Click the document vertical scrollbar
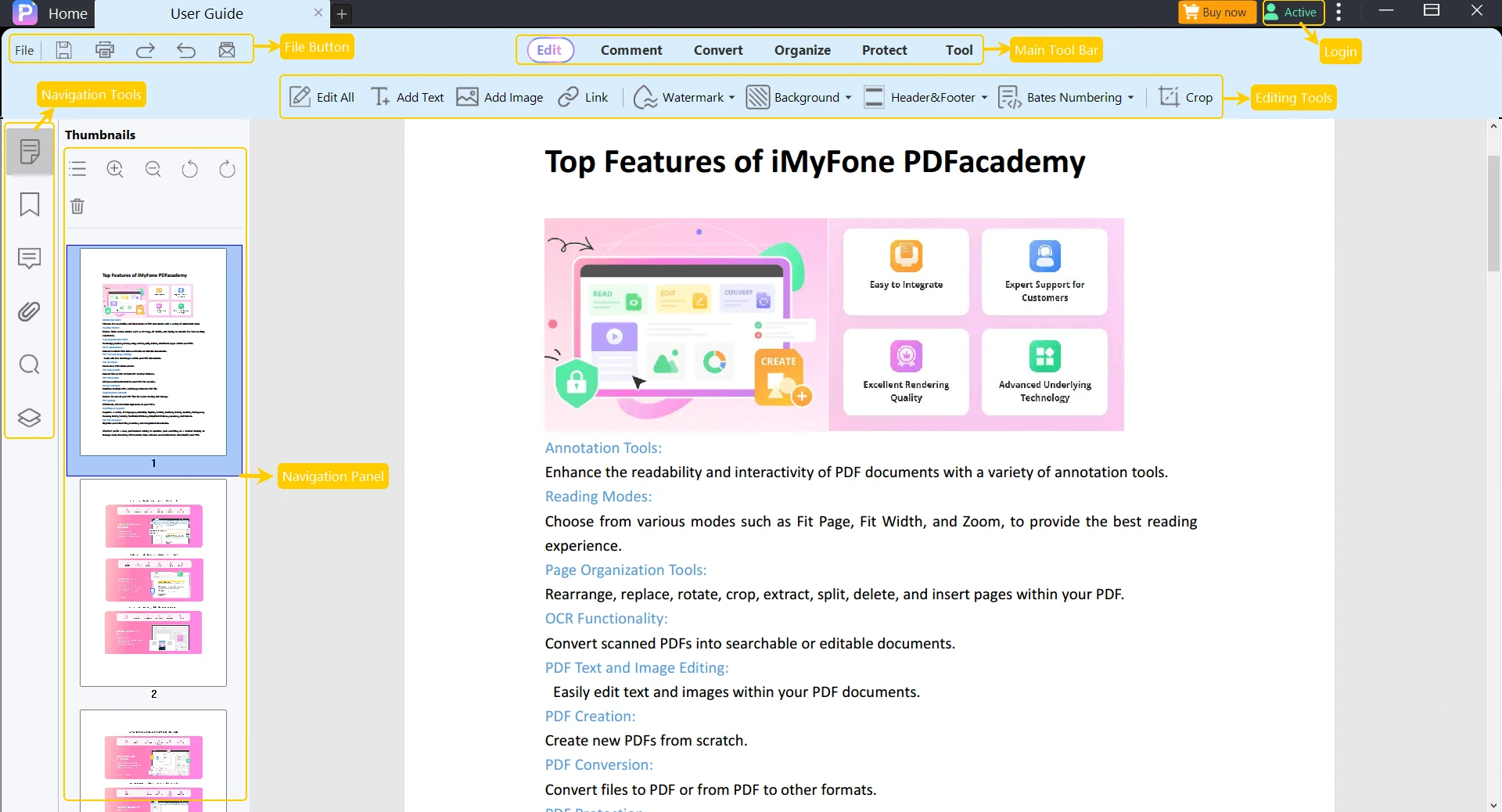1502x812 pixels. pos(1493,213)
